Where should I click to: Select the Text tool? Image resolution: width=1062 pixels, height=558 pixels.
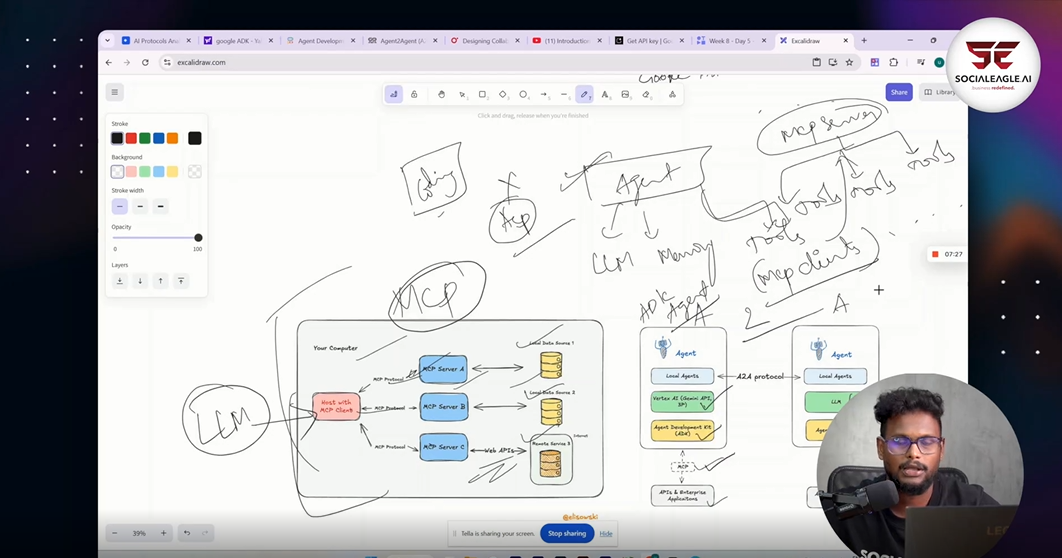point(605,94)
